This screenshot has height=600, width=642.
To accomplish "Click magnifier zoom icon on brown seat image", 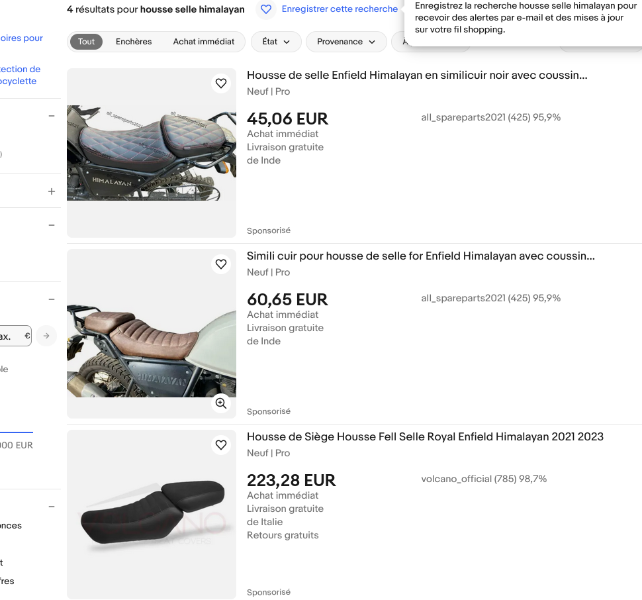I will (x=221, y=403).
